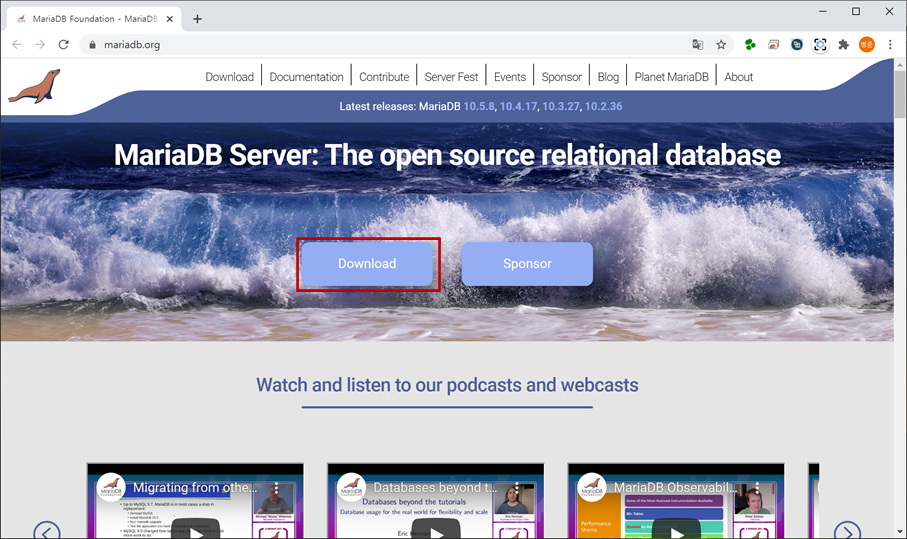Open Planet MariaDB navigation item

tap(672, 77)
